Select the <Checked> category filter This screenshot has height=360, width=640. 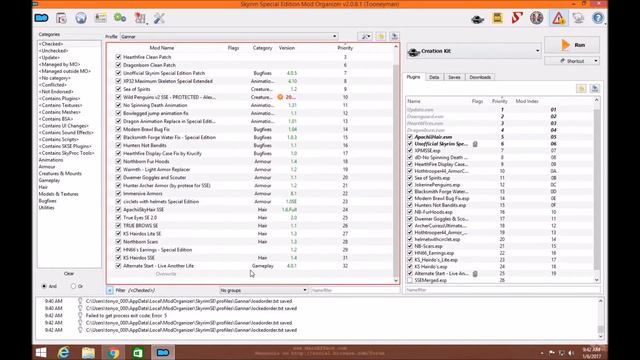point(51,44)
